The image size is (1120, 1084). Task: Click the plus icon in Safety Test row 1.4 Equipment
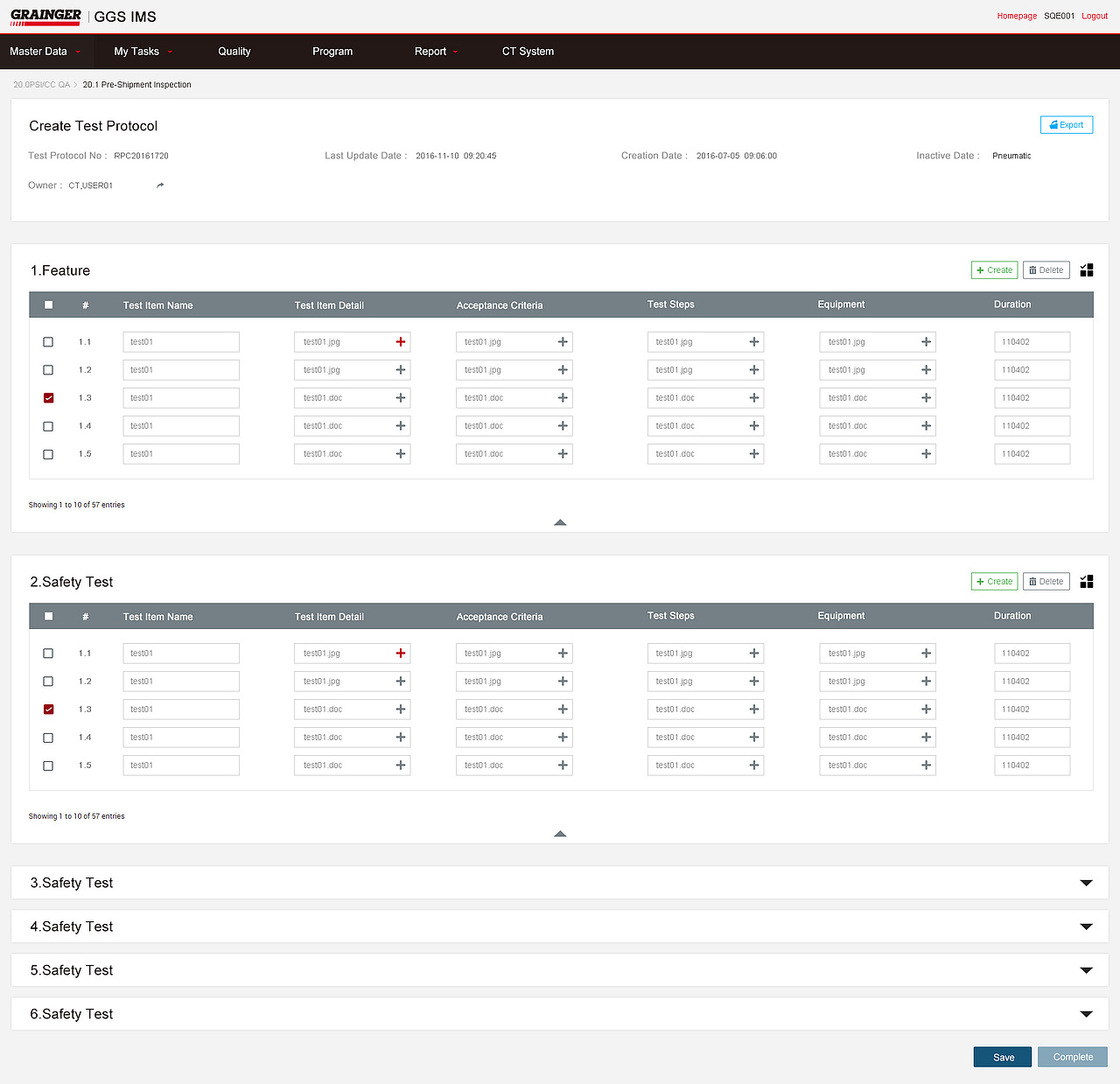point(926,738)
